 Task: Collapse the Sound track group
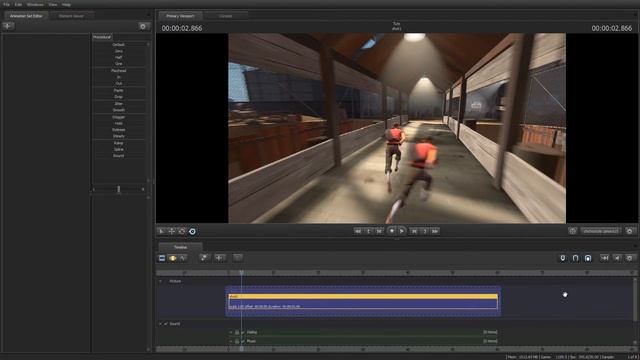click(x=160, y=324)
